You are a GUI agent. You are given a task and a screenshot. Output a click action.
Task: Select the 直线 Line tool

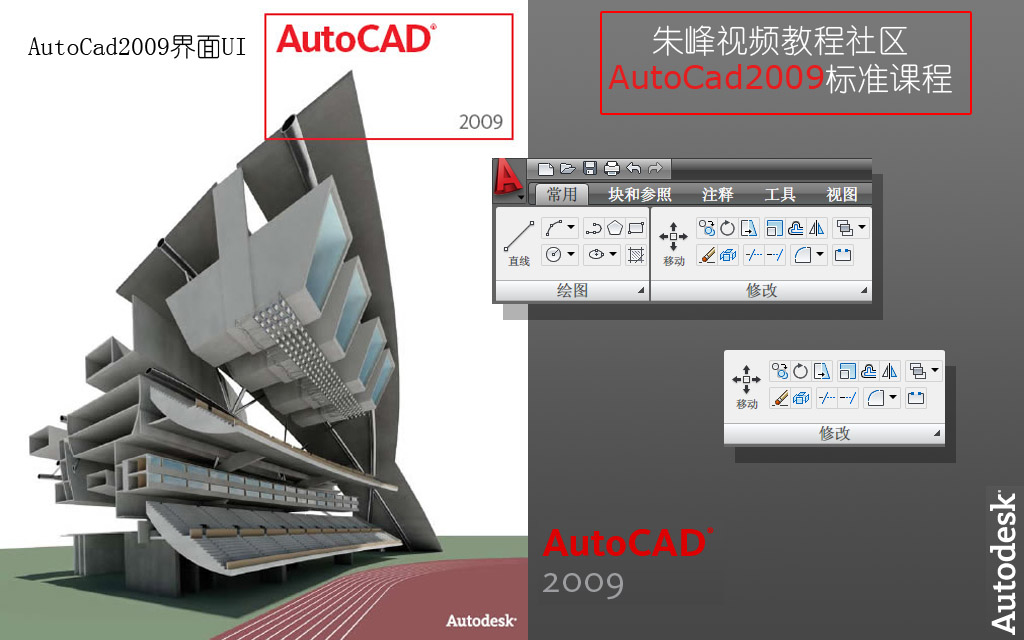(x=519, y=244)
